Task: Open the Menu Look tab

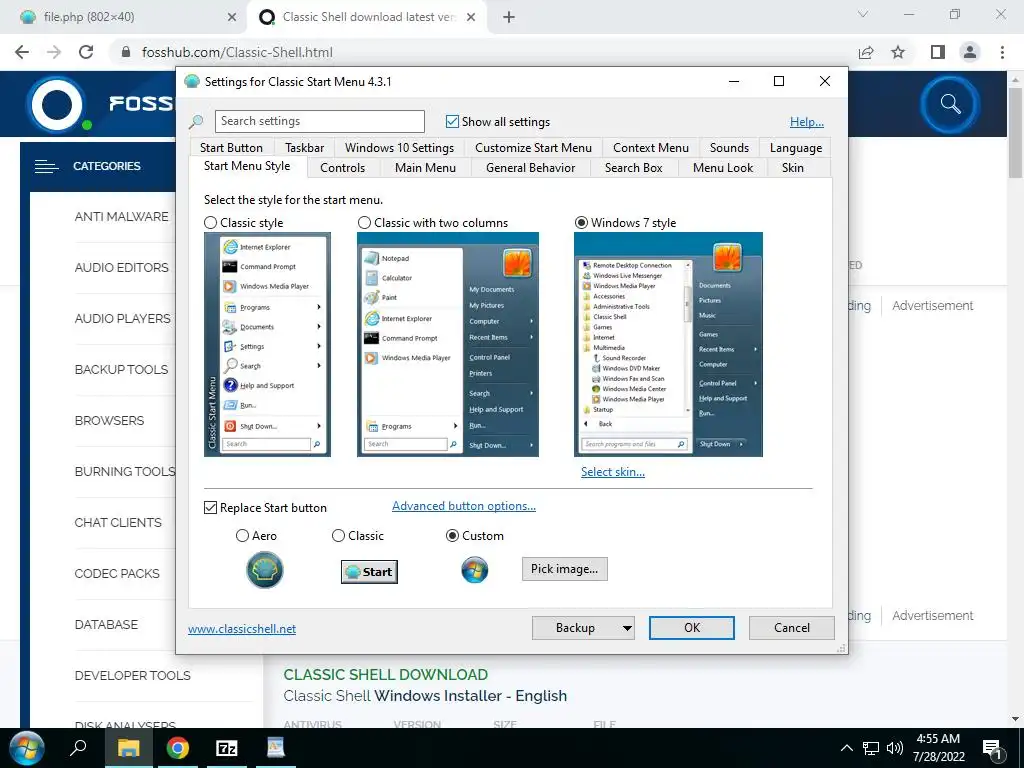Action: [723, 168]
